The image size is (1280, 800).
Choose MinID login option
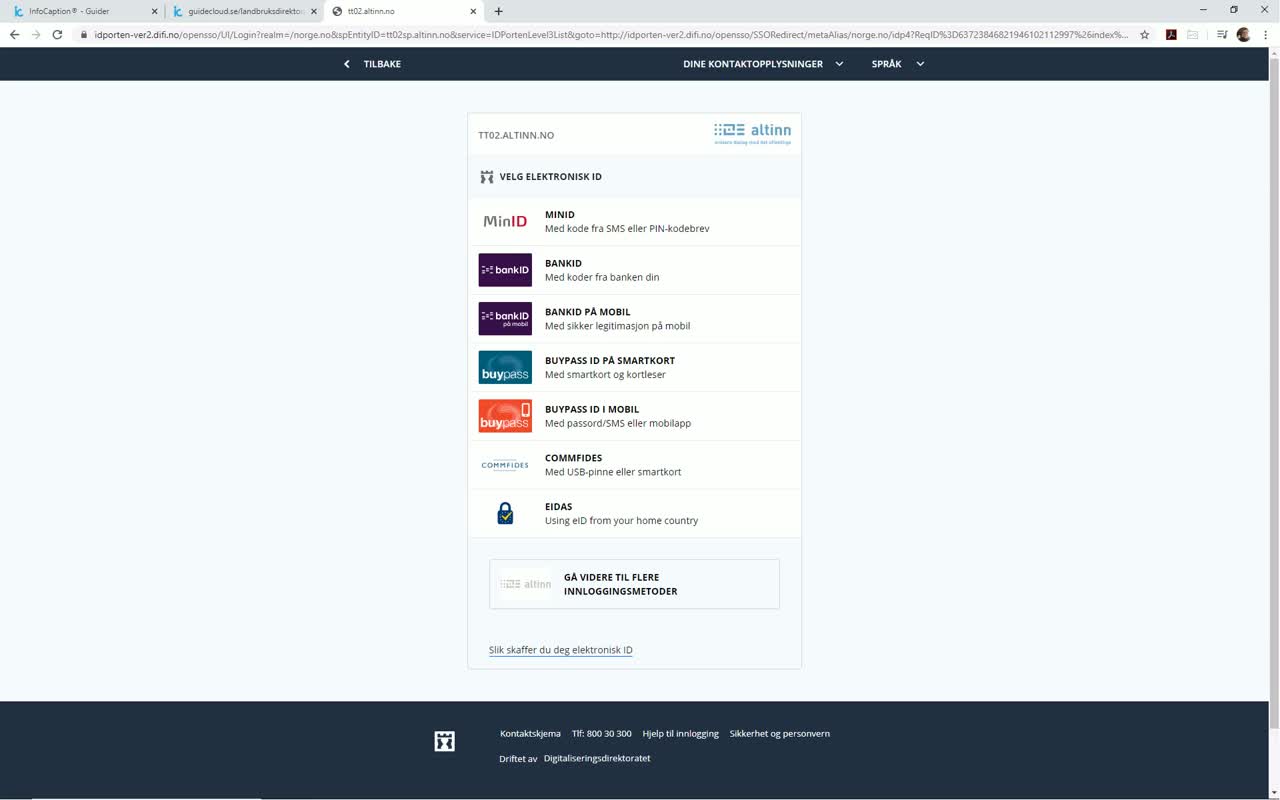click(635, 221)
